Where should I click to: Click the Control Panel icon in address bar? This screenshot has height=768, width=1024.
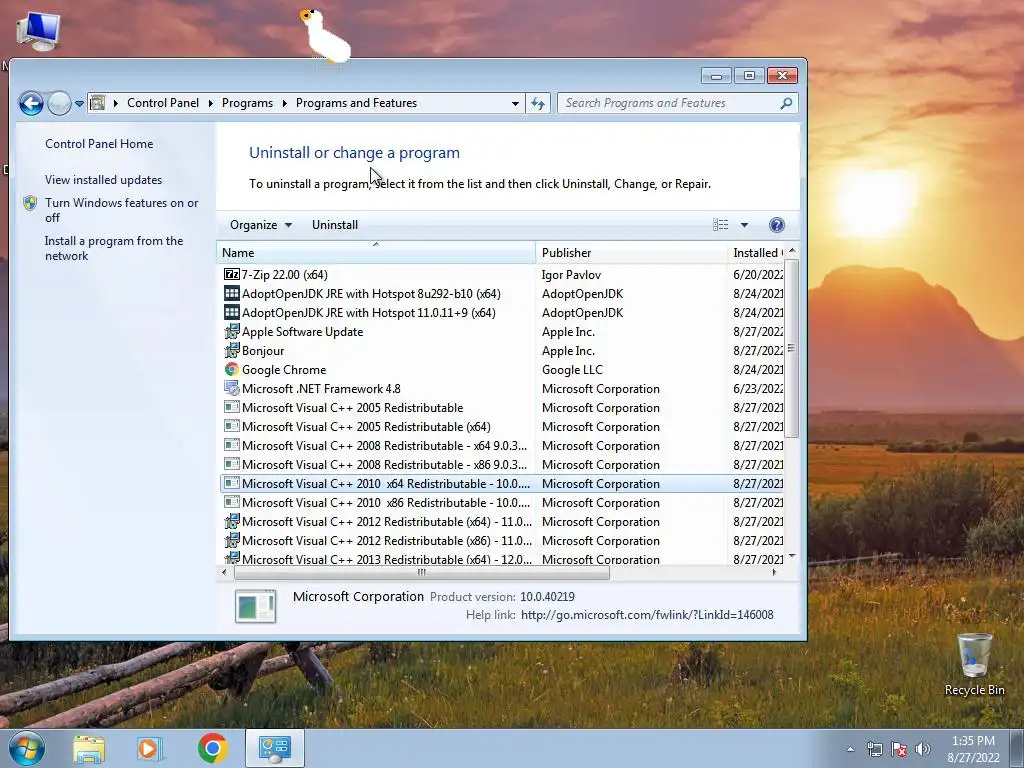tap(97, 103)
